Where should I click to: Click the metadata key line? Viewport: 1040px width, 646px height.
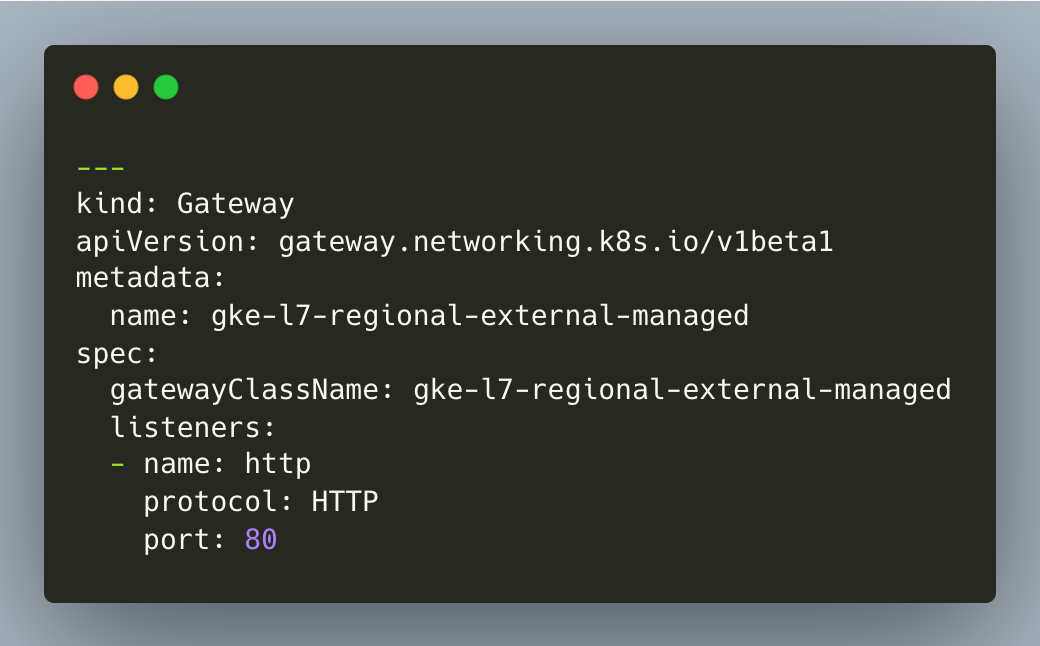(151, 278)
